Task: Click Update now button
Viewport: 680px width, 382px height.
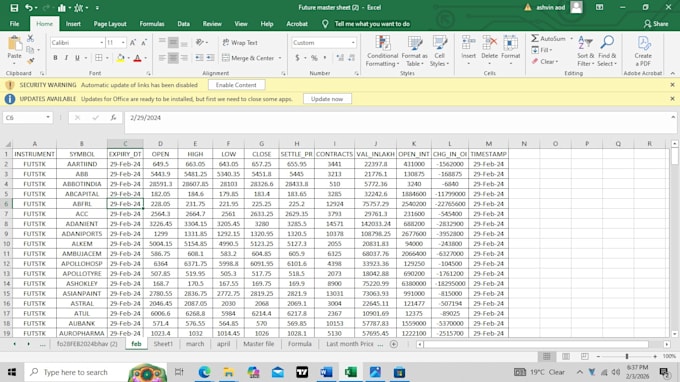Action: click(327, 99)
